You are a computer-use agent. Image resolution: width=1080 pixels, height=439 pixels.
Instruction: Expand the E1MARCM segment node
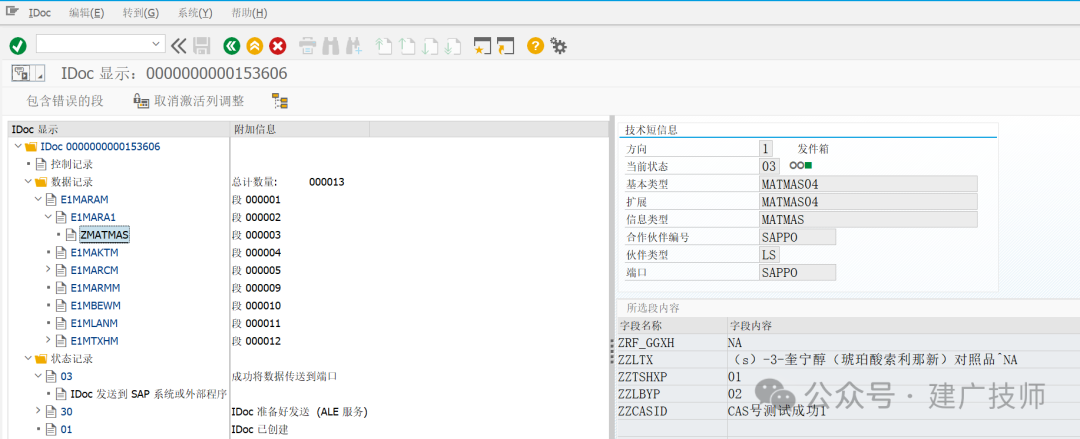tap(49, 270)
